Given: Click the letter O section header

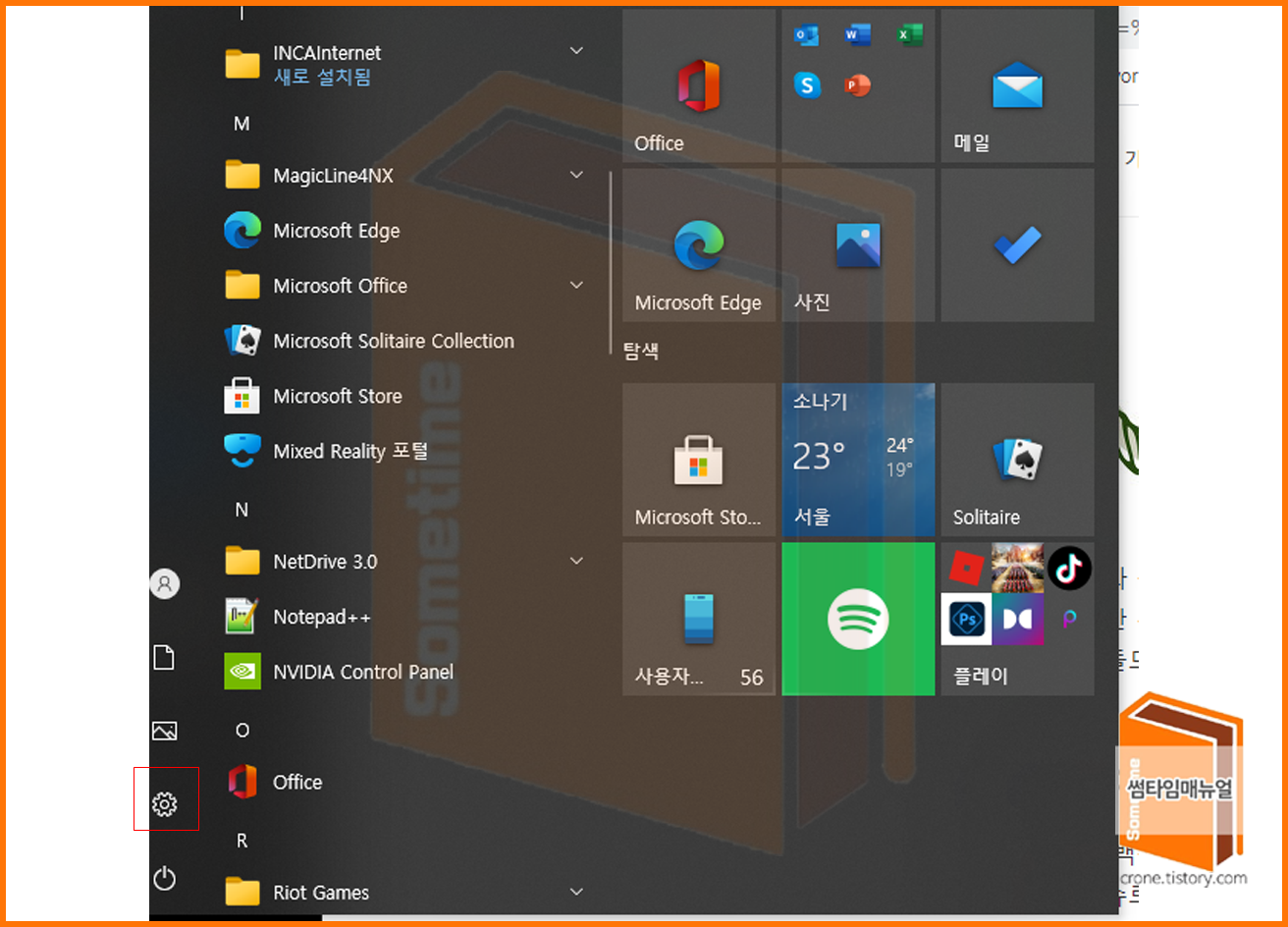Looking at the screenshot, I should coord(241,730).
